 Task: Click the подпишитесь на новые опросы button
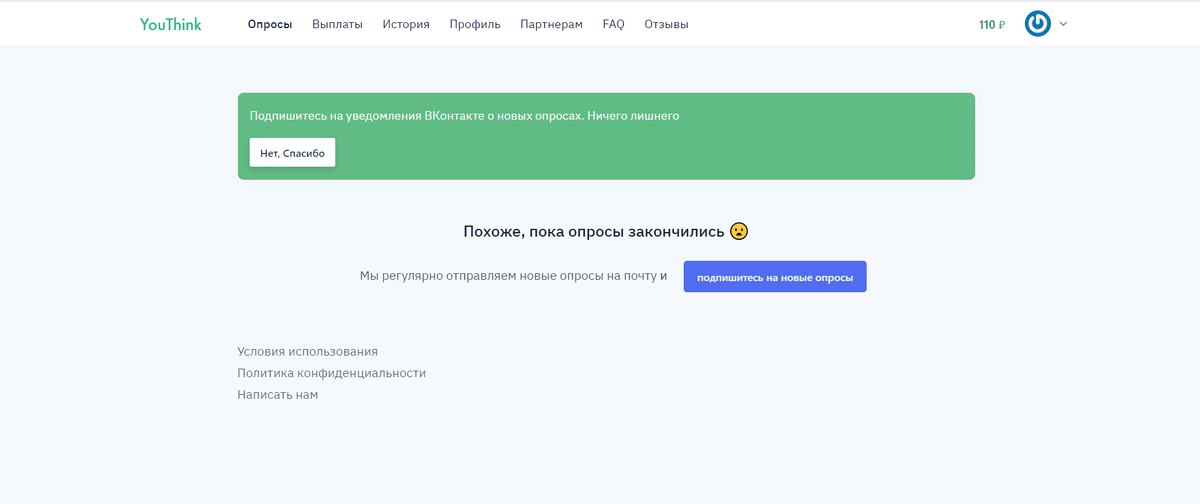tap(775, 277)
